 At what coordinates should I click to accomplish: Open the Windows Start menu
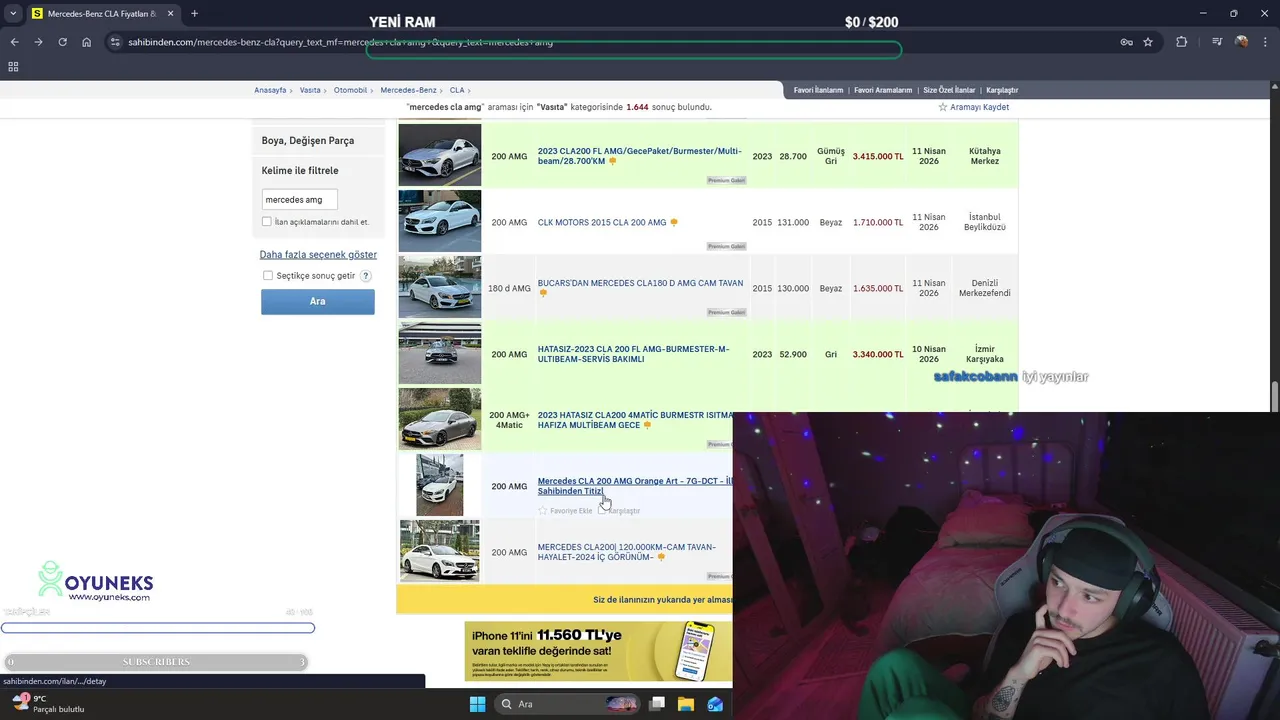point(477,704)
